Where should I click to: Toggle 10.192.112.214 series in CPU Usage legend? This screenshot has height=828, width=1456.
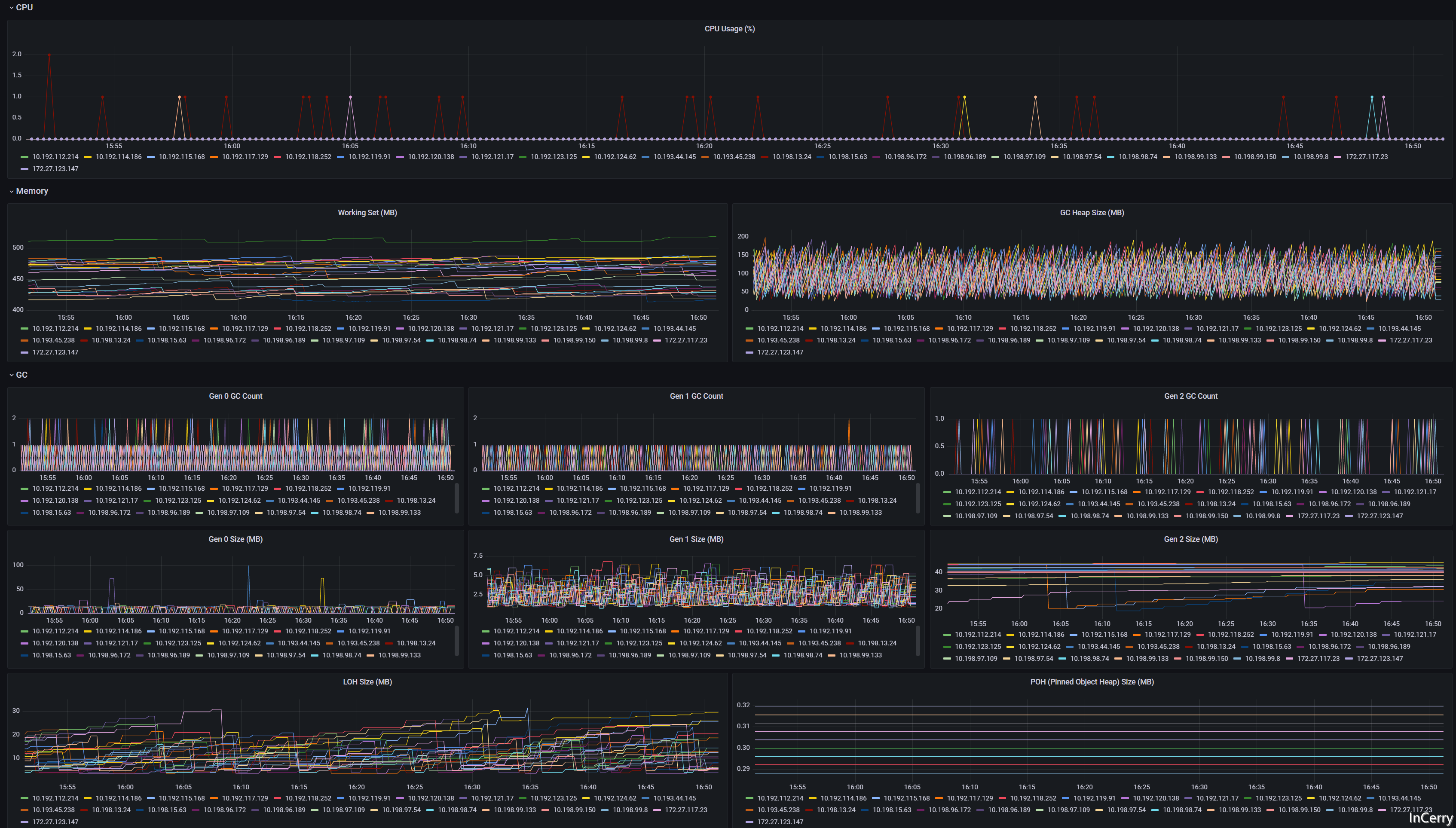coord(55,157)
